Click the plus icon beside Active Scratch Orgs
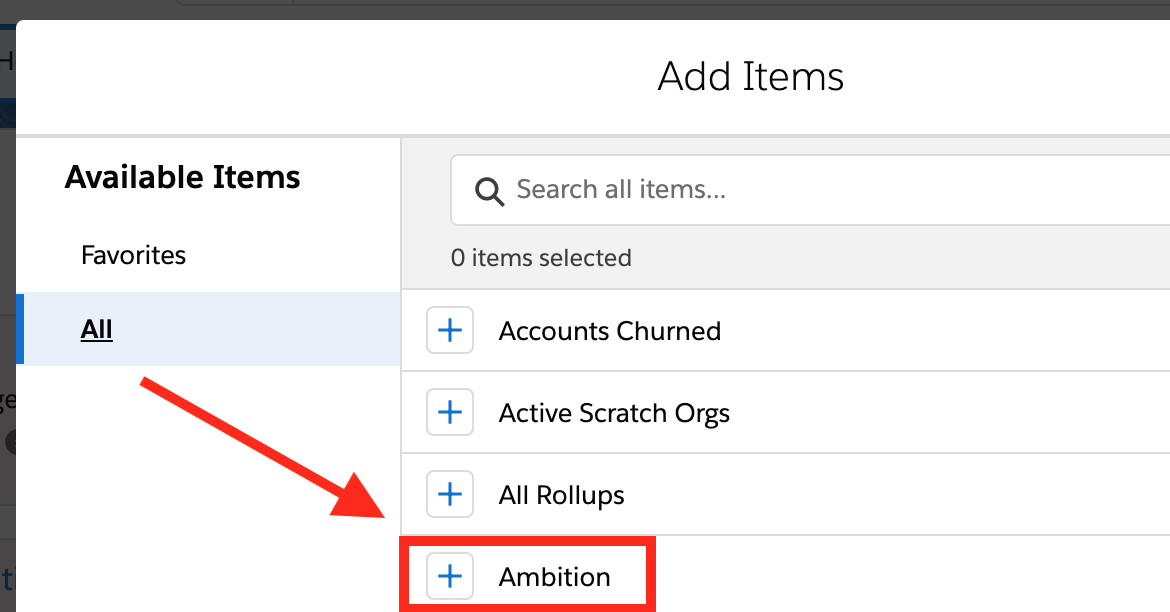 tap(450, 413)
